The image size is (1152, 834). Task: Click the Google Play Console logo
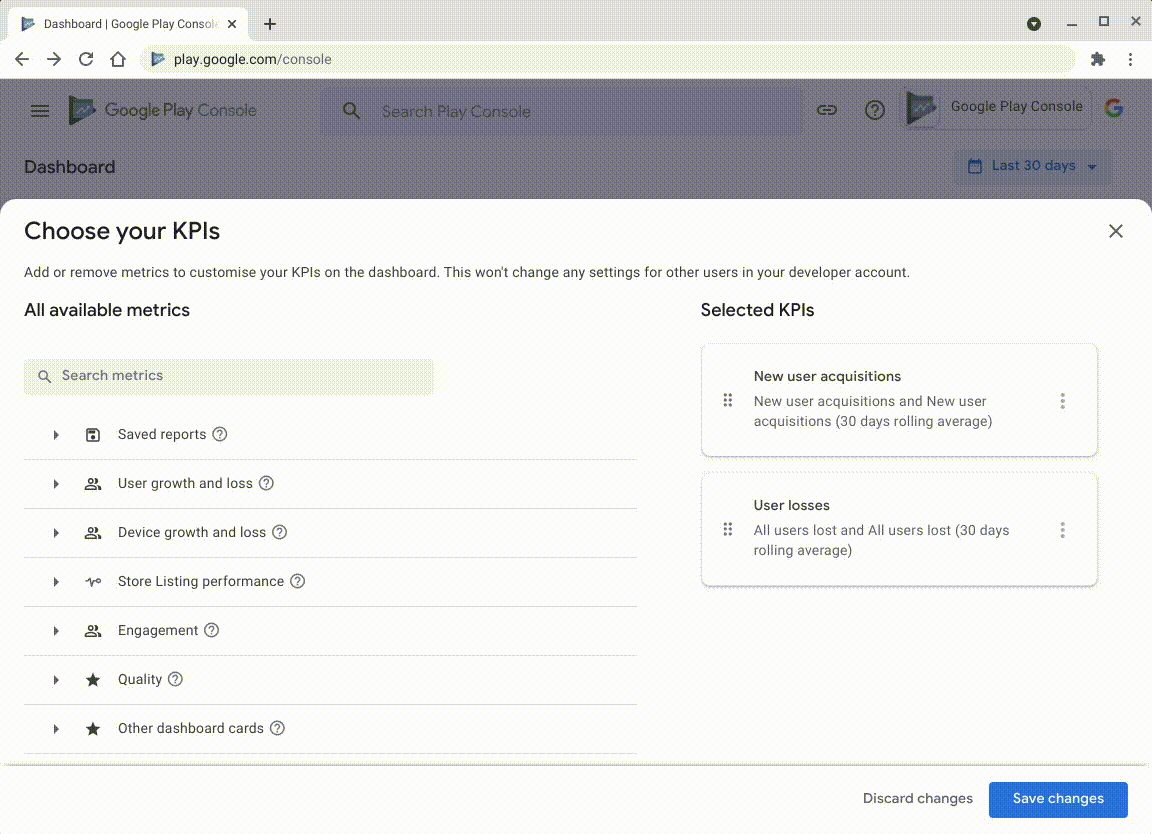(x=162, y=110)
